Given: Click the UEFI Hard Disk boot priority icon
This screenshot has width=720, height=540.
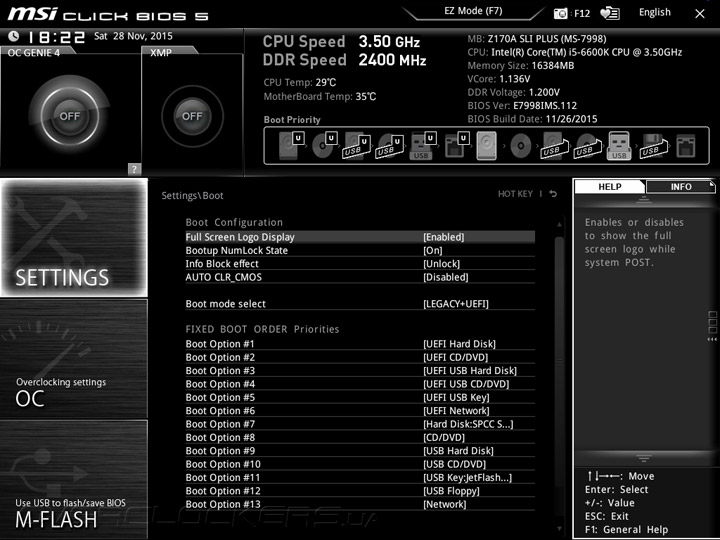Looking at the screenshot, I should click(x=291, y=146).
